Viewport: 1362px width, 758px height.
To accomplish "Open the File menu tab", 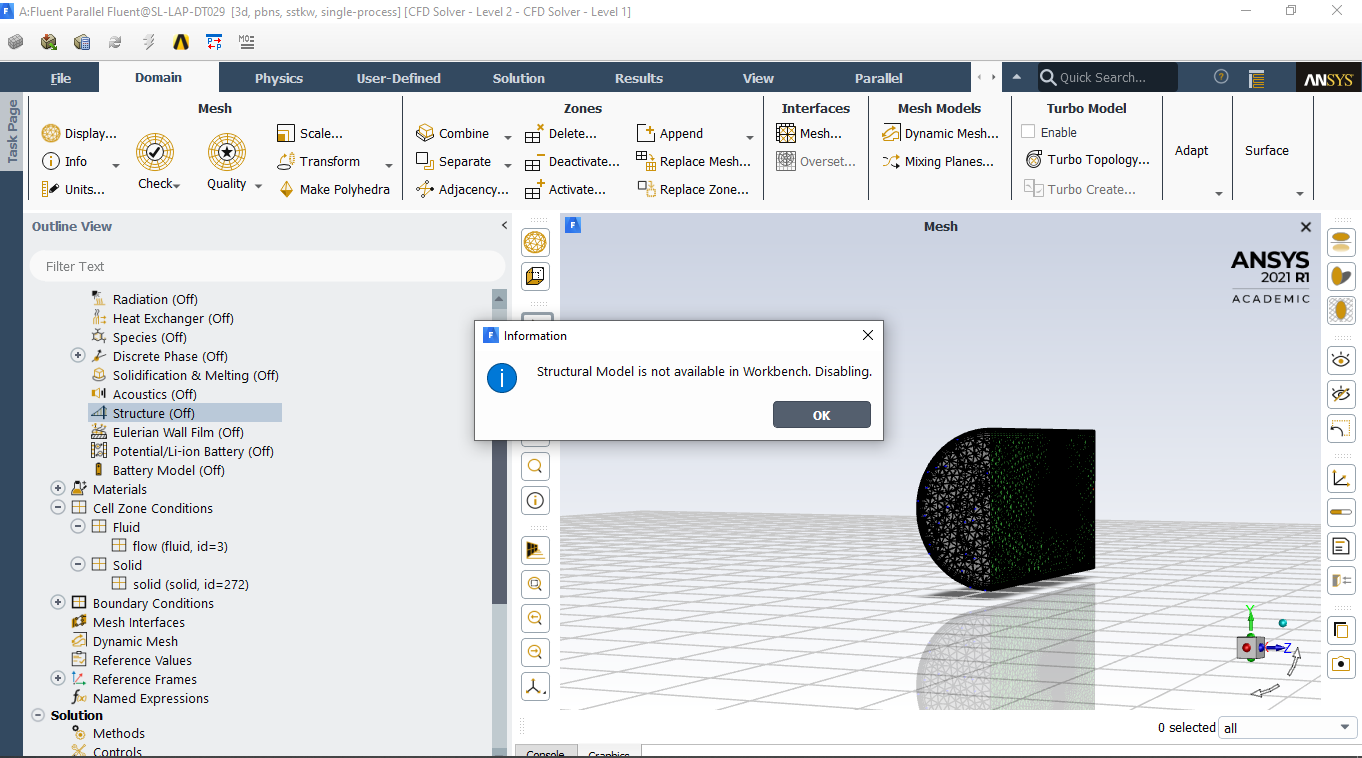I will click(x=61, y=78).
